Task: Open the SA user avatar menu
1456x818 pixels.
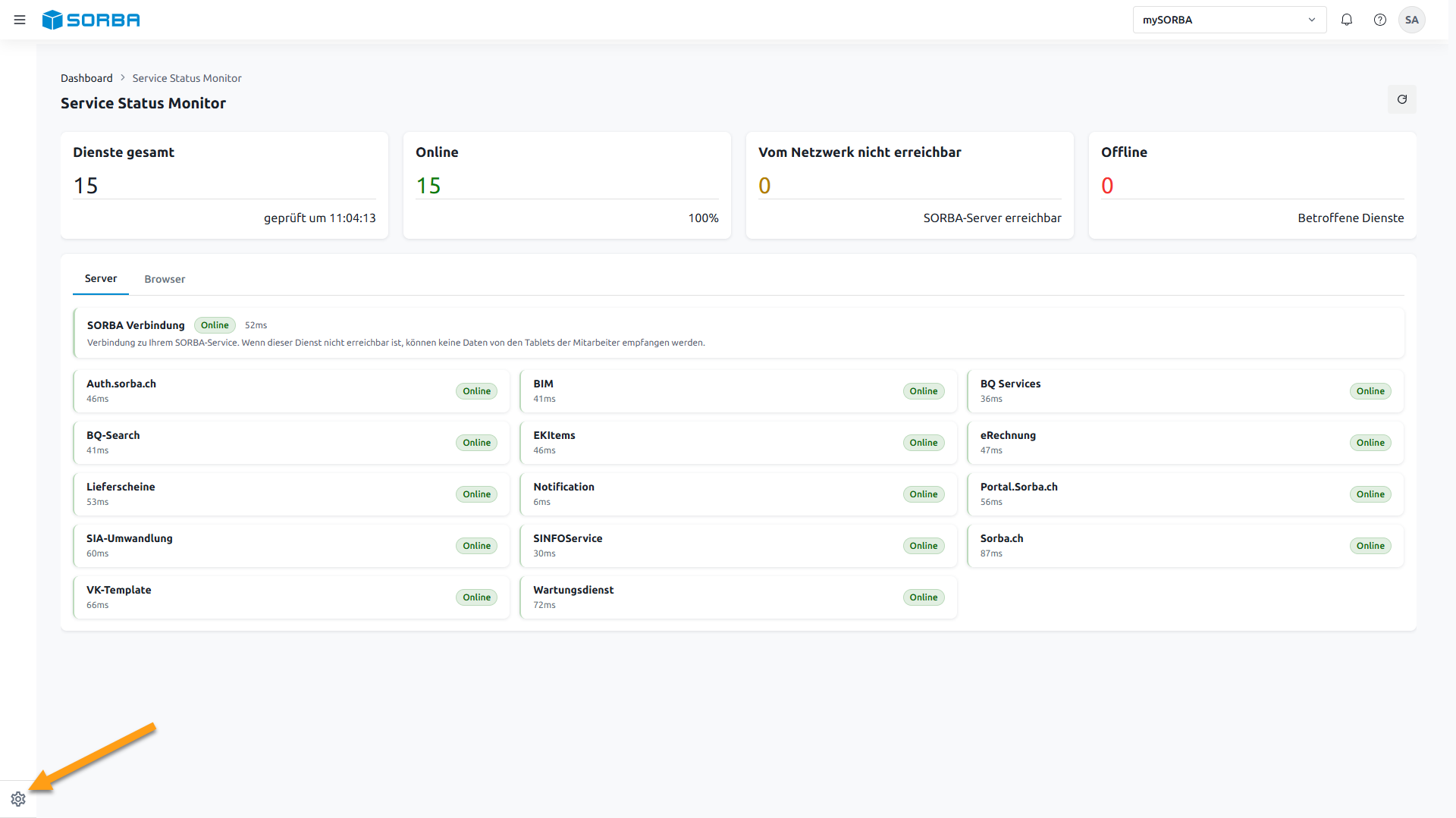Action: [1412, 20]
